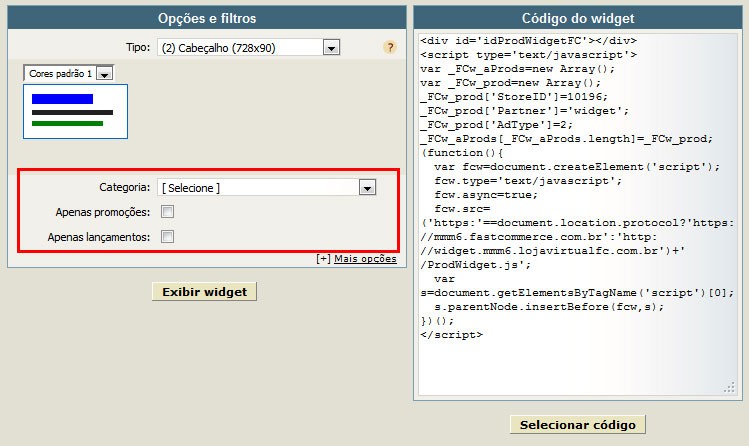Click the green color bar in the preview
This screenshot has height=446, width=749.
[x=67, y=124]
